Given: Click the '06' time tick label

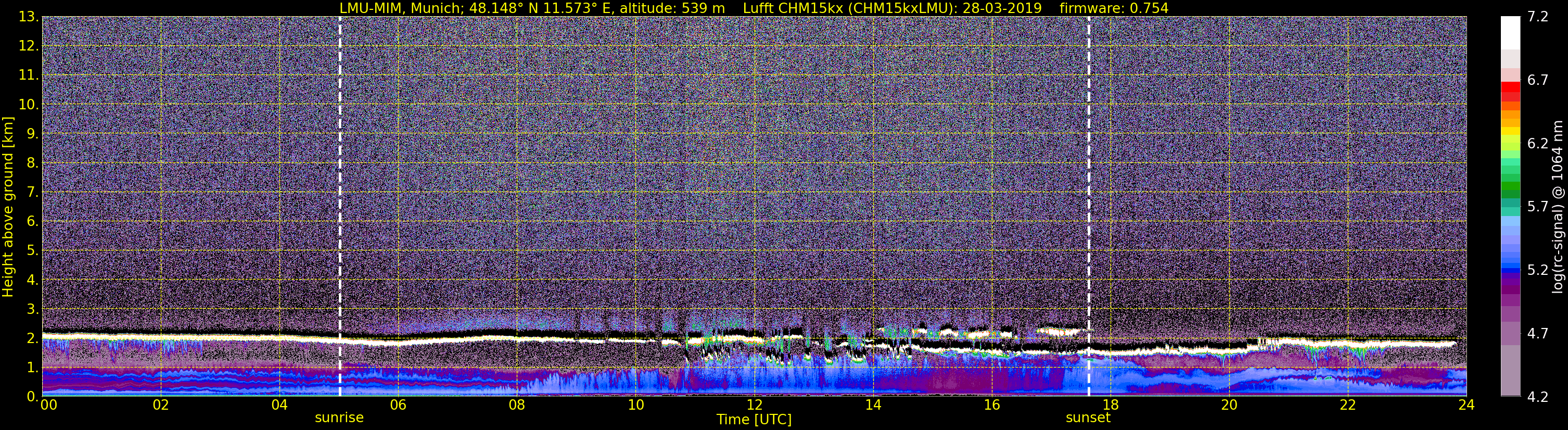Looking at the screenshot, I should coord(398,405).
